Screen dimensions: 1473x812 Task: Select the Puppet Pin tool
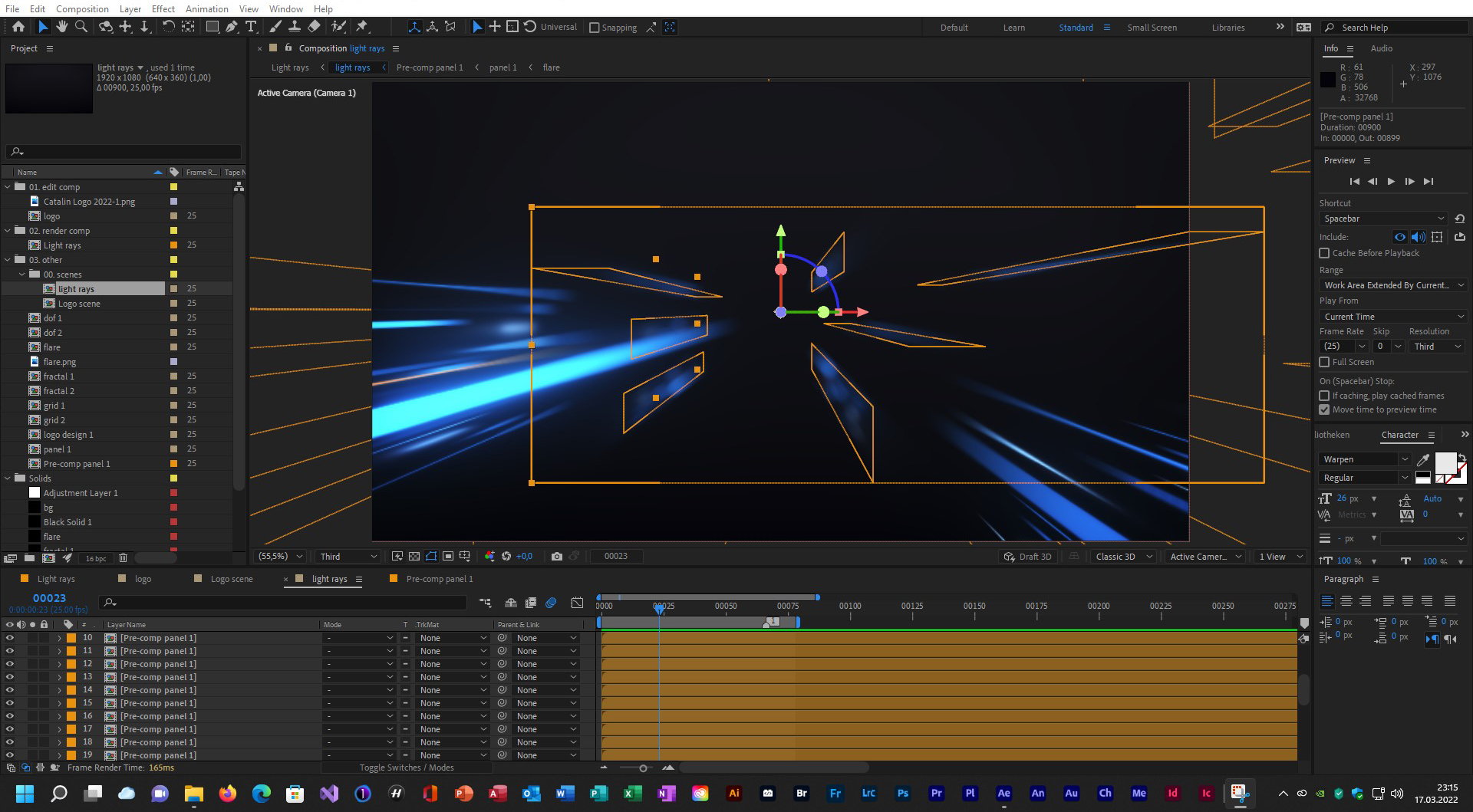[362, 27]
